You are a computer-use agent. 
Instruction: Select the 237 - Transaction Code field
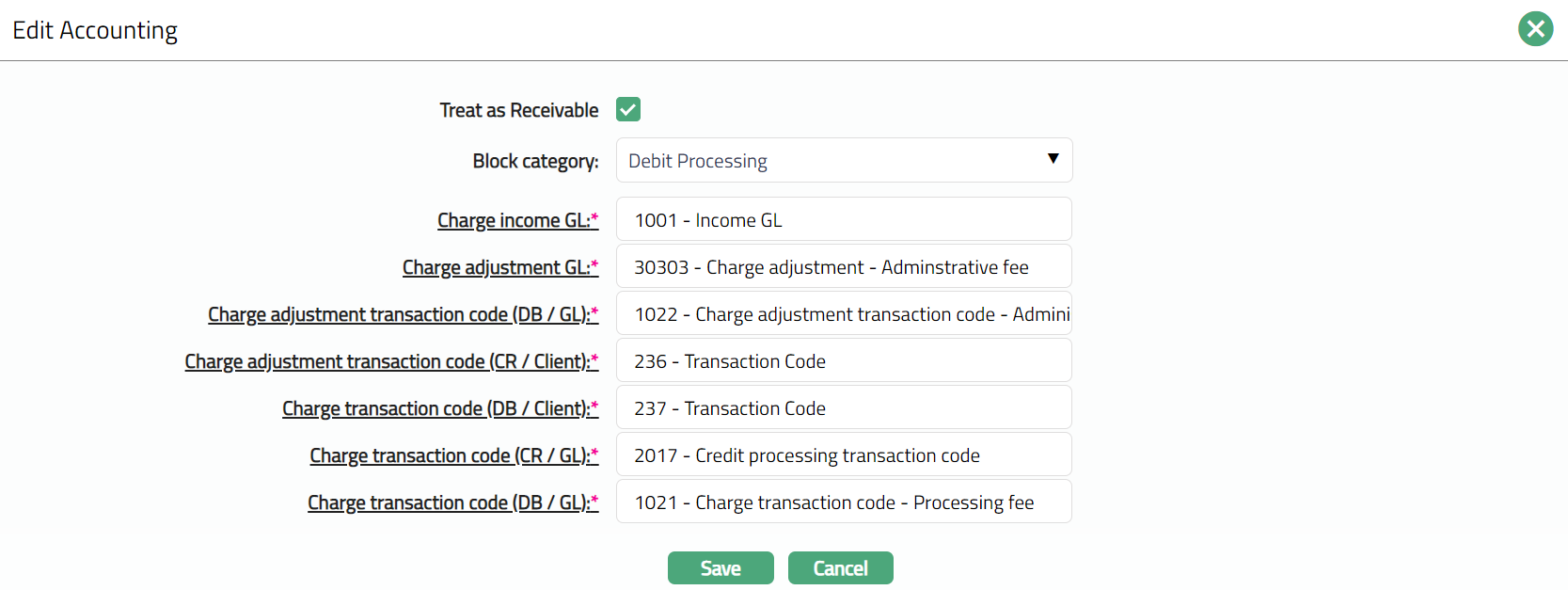pos(844,408)
